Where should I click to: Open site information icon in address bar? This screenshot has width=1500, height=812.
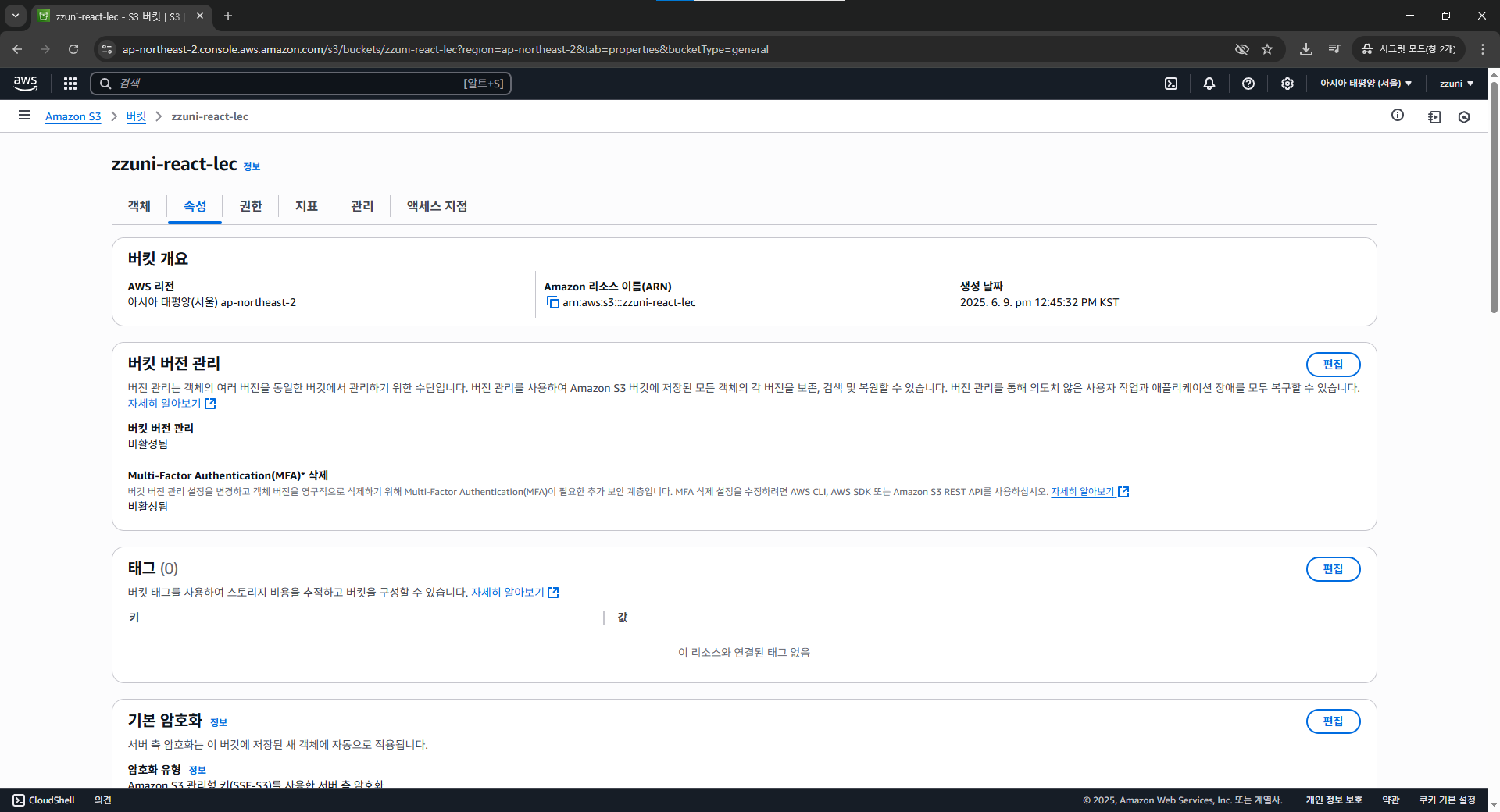click(x=107, y=49)
